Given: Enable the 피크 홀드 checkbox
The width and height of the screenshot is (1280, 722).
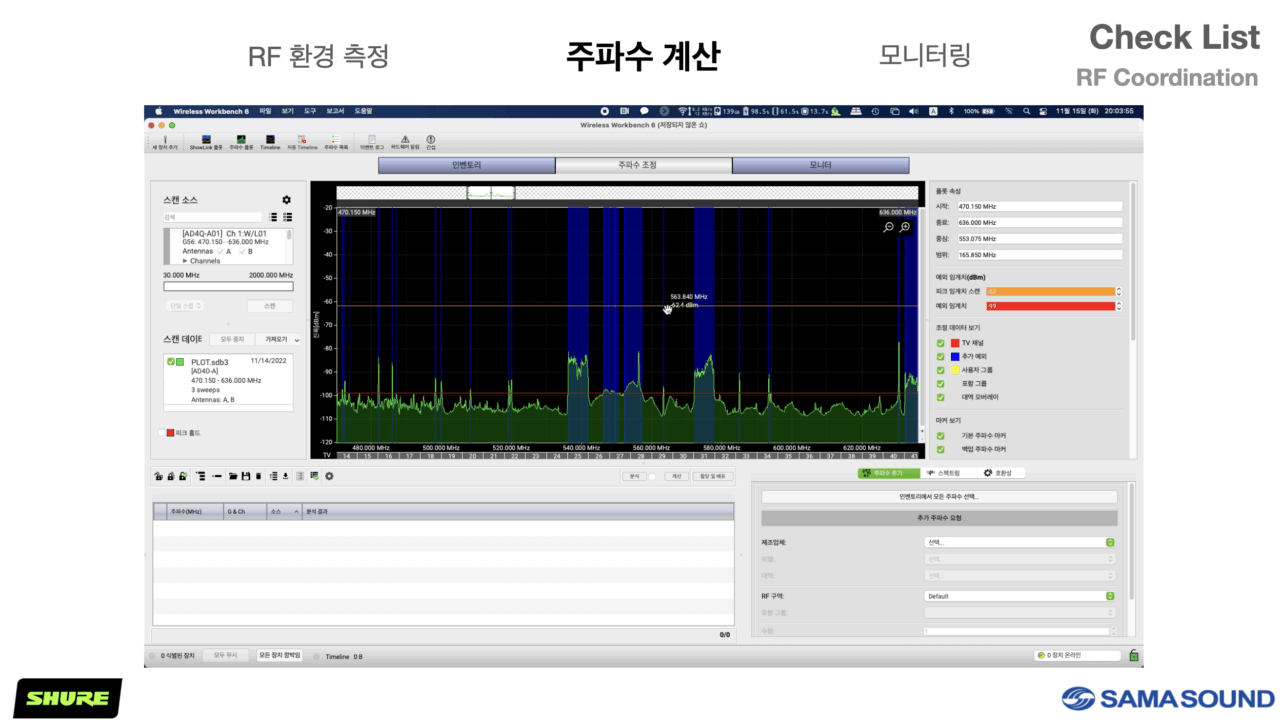Looking at the screenshot, I should [161, 433].
